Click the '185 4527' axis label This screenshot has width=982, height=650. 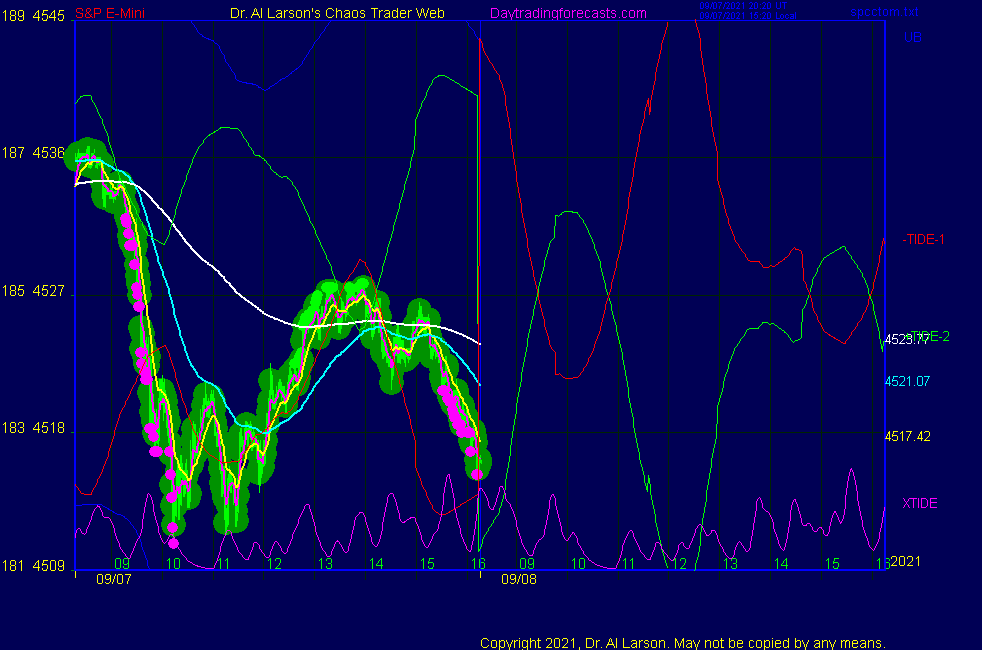33,291
